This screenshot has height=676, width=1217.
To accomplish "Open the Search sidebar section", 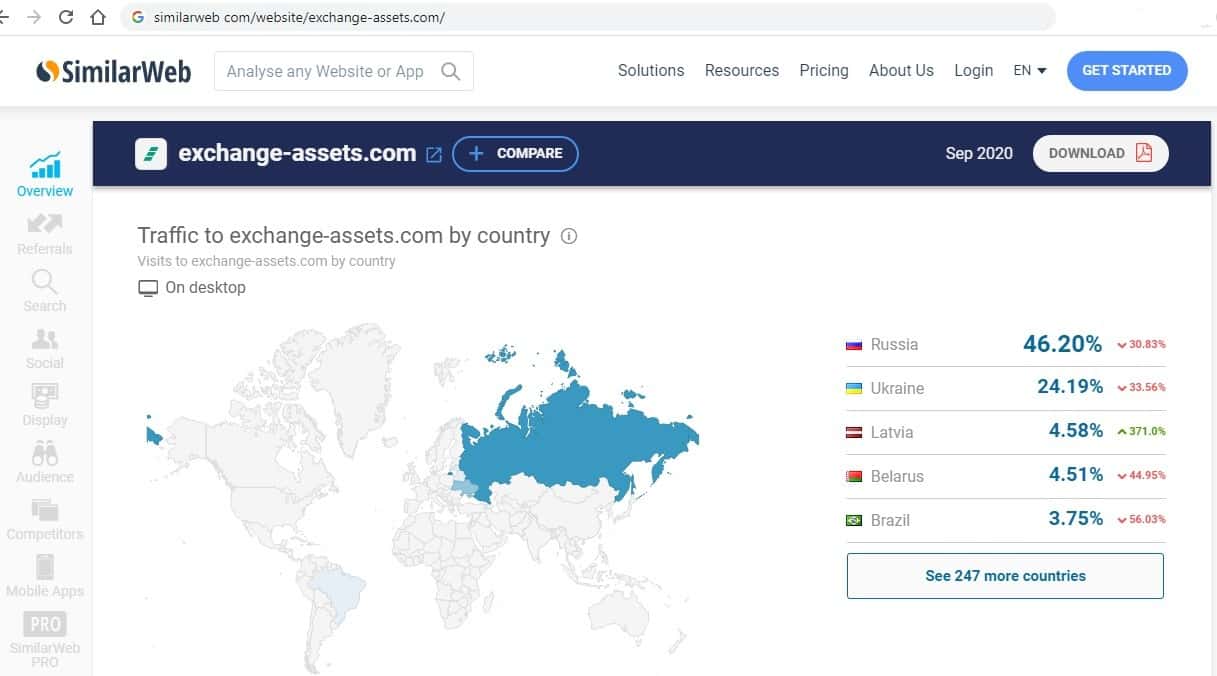I will (45, 291).
